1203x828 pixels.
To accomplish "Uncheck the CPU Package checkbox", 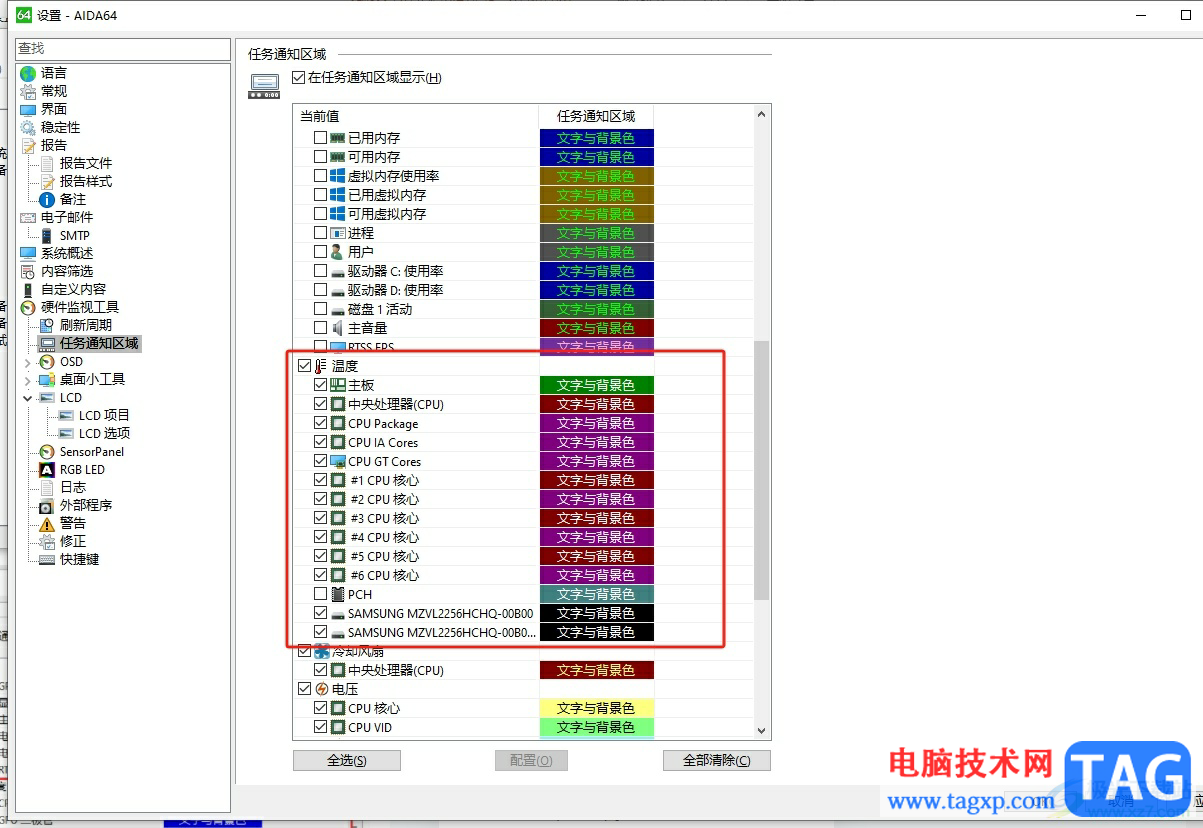I will 320,423.
